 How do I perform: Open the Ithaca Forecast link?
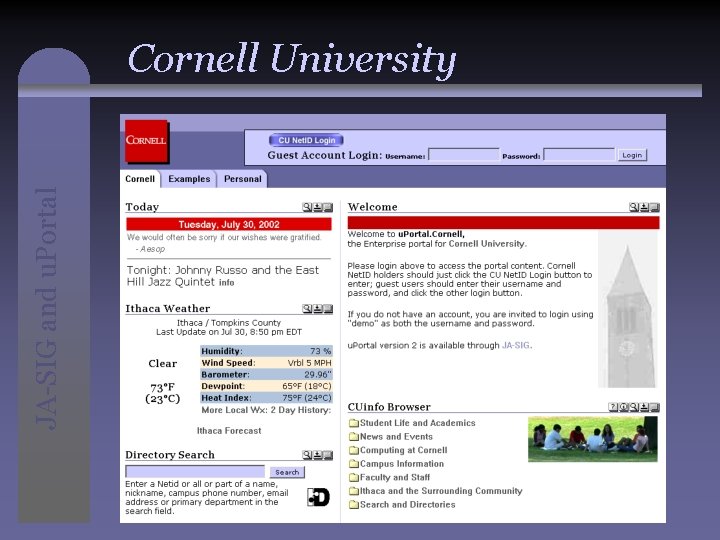click(x=229, y=431)
